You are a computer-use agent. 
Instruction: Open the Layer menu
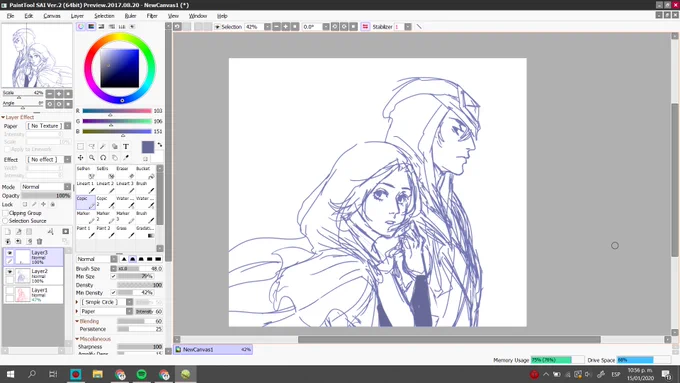77,16
